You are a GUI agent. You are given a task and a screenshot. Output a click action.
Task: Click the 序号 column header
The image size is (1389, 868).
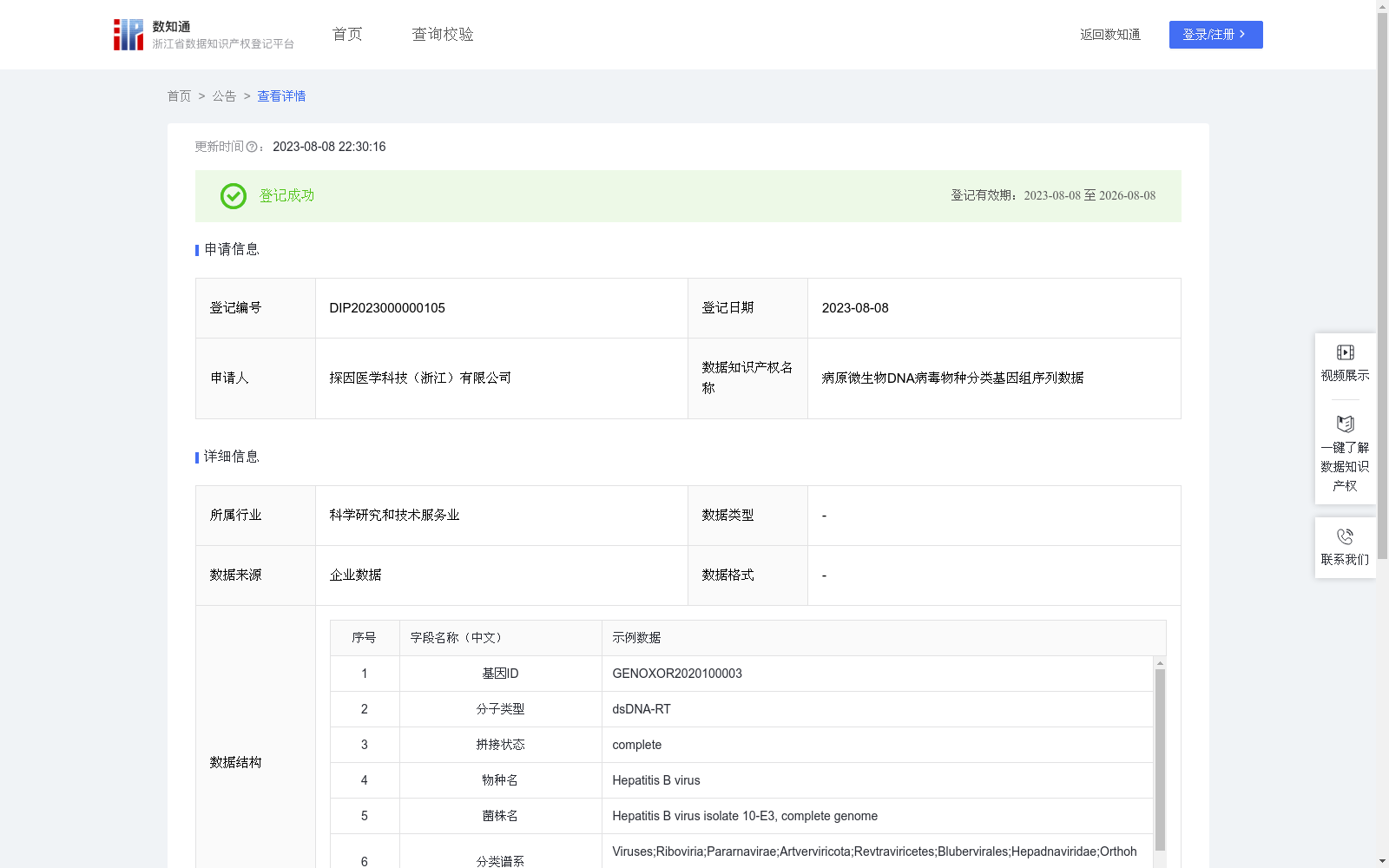click(364, 638)
